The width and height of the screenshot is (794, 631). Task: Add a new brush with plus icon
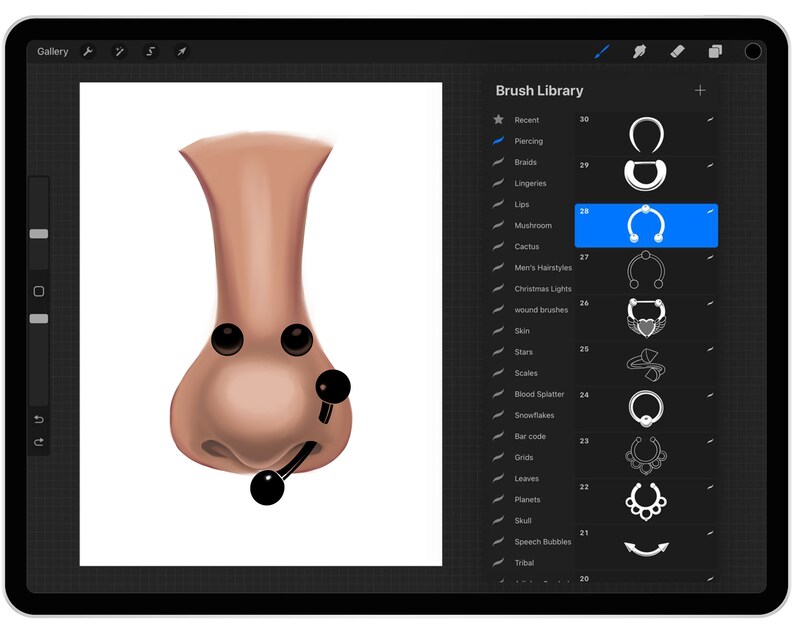(700, 91)
